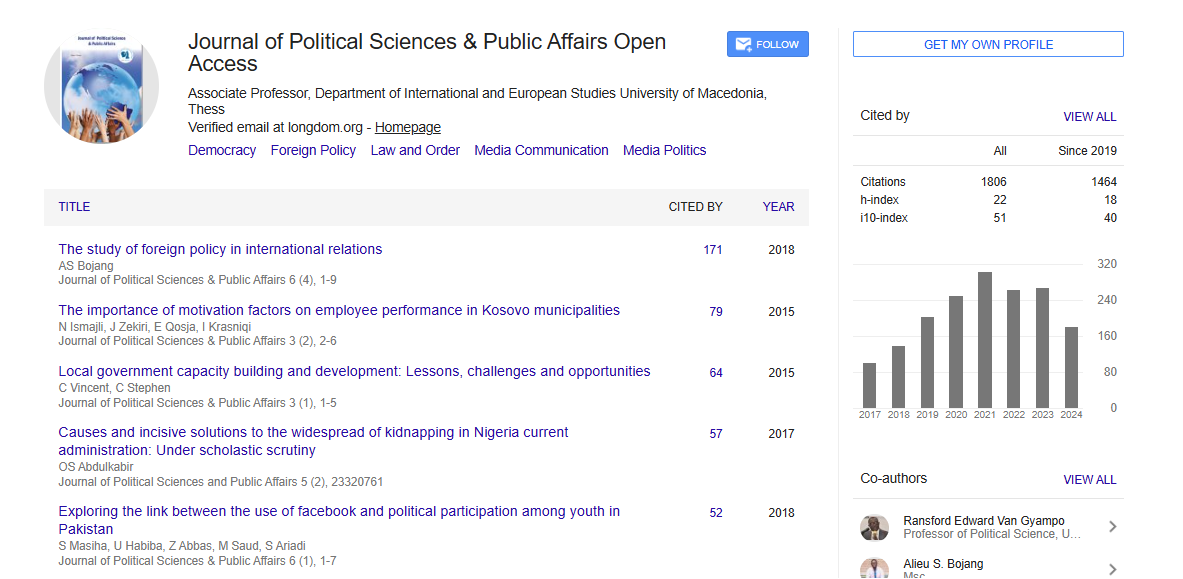
Task: Open the Kosovo municipalities employee performance paper
Action: point(339,310)
